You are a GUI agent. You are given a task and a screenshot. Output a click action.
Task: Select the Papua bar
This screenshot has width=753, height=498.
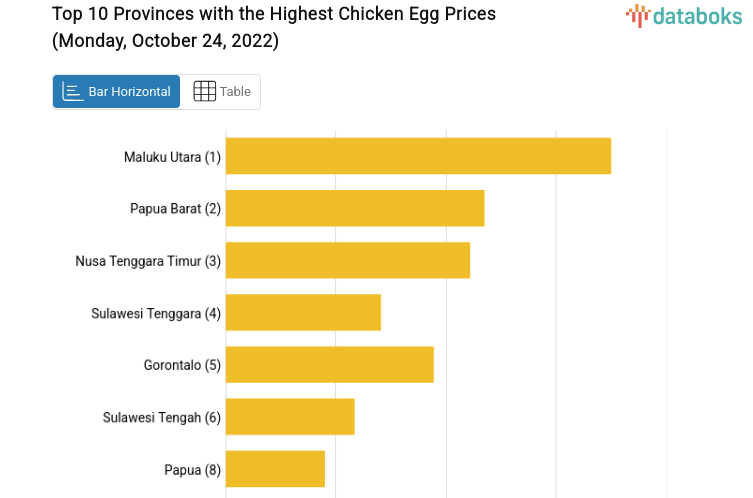click(x=275, y=468)
